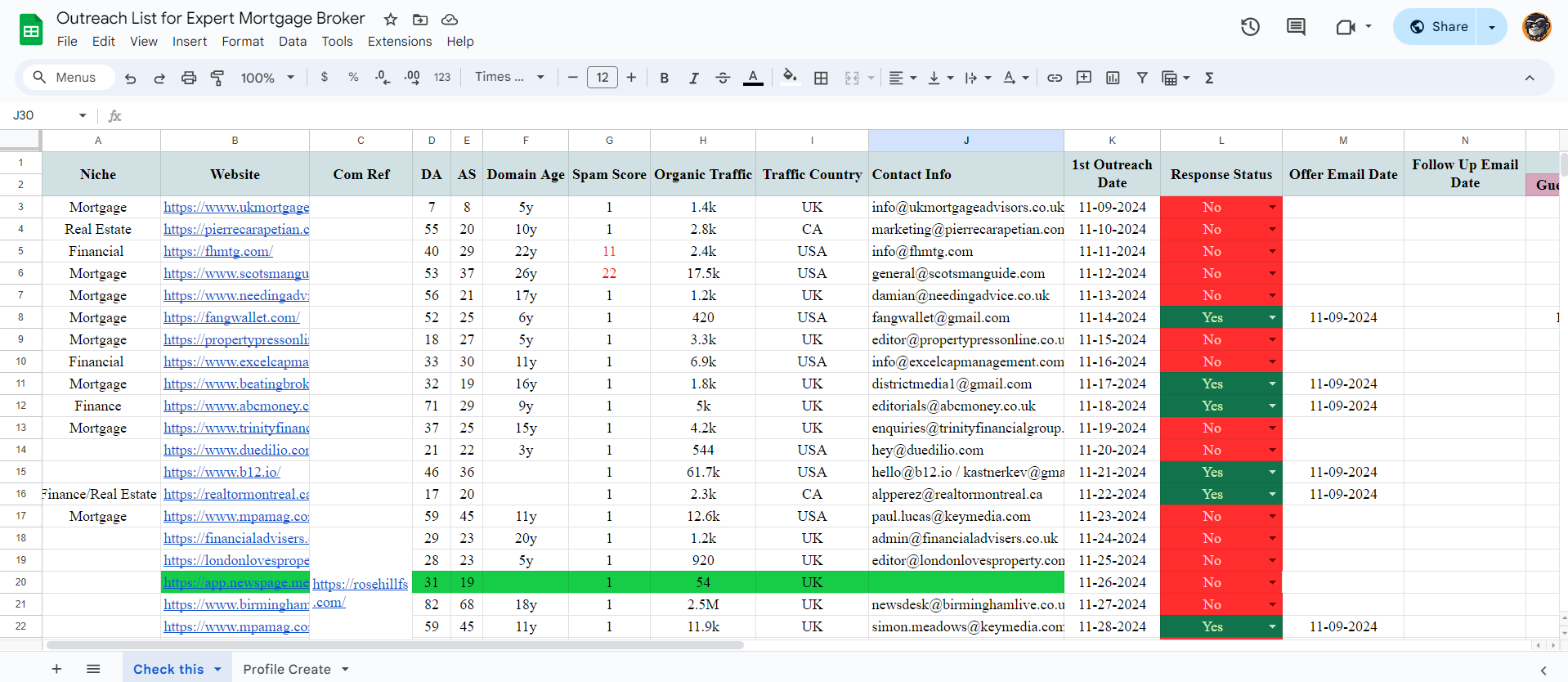Image resolution: width=1568 pixels, height=682 pixels.
Task: Open the Times font family dropdown
Action: pos(508,77)
